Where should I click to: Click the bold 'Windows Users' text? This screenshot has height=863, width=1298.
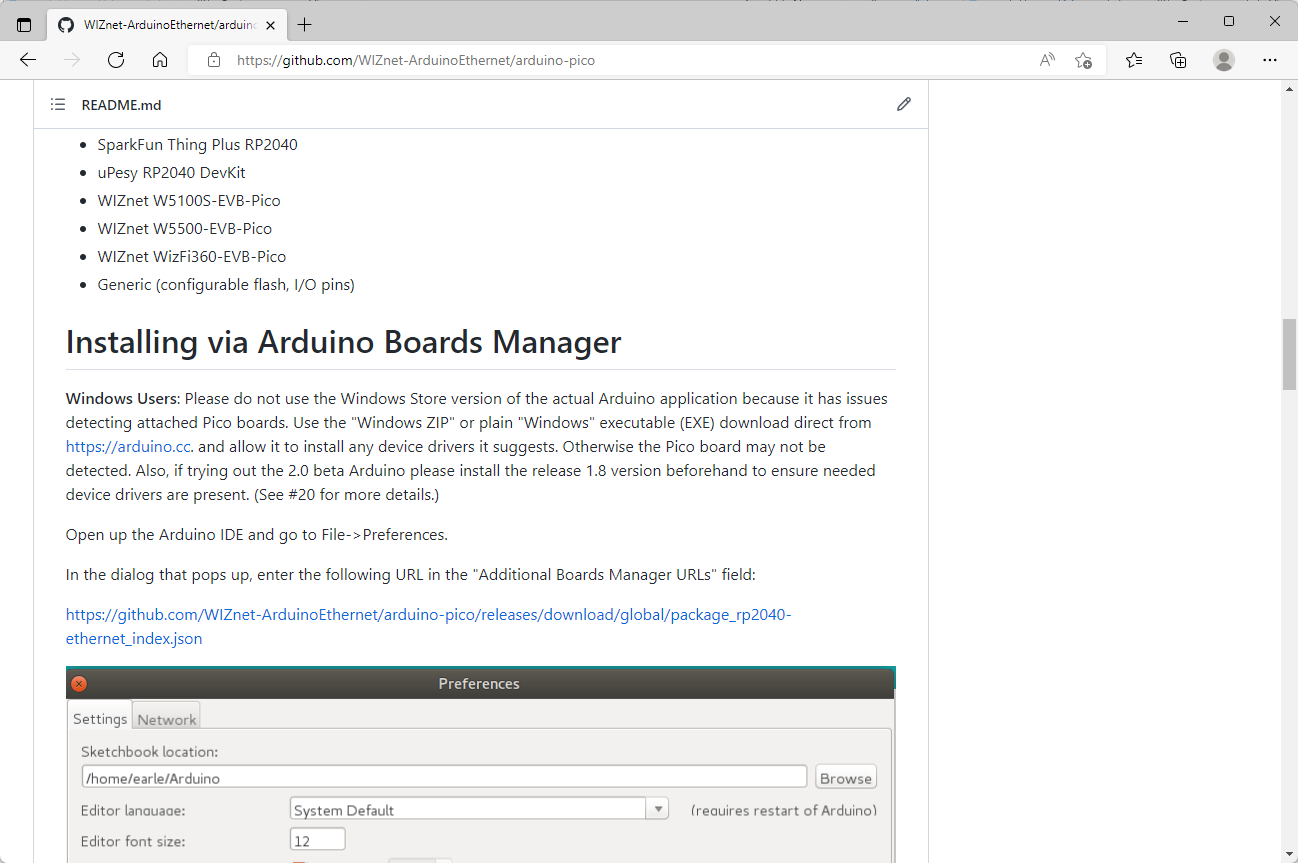120,398
